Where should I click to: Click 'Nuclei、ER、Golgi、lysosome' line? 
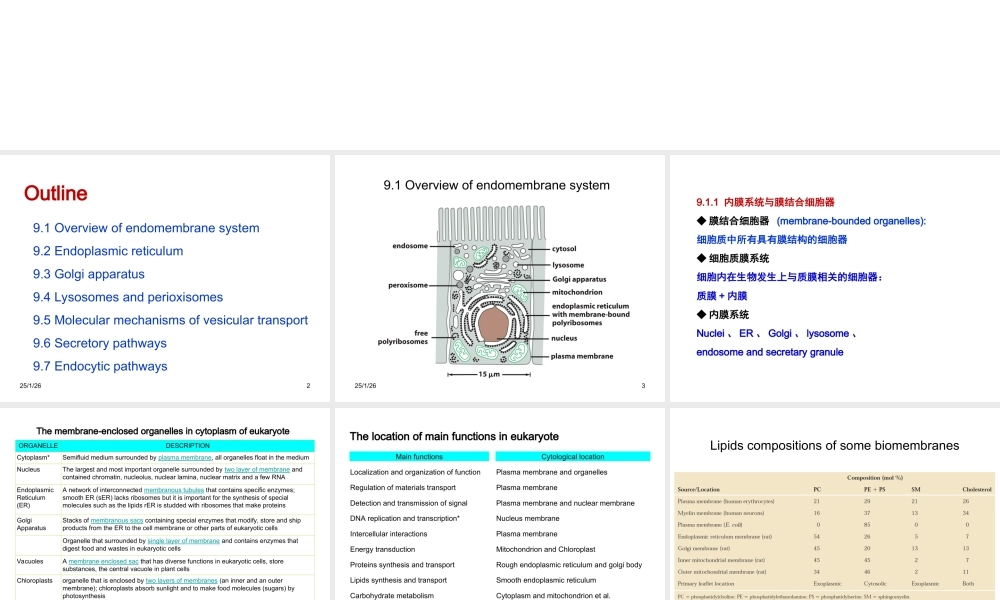click(777, 333)
